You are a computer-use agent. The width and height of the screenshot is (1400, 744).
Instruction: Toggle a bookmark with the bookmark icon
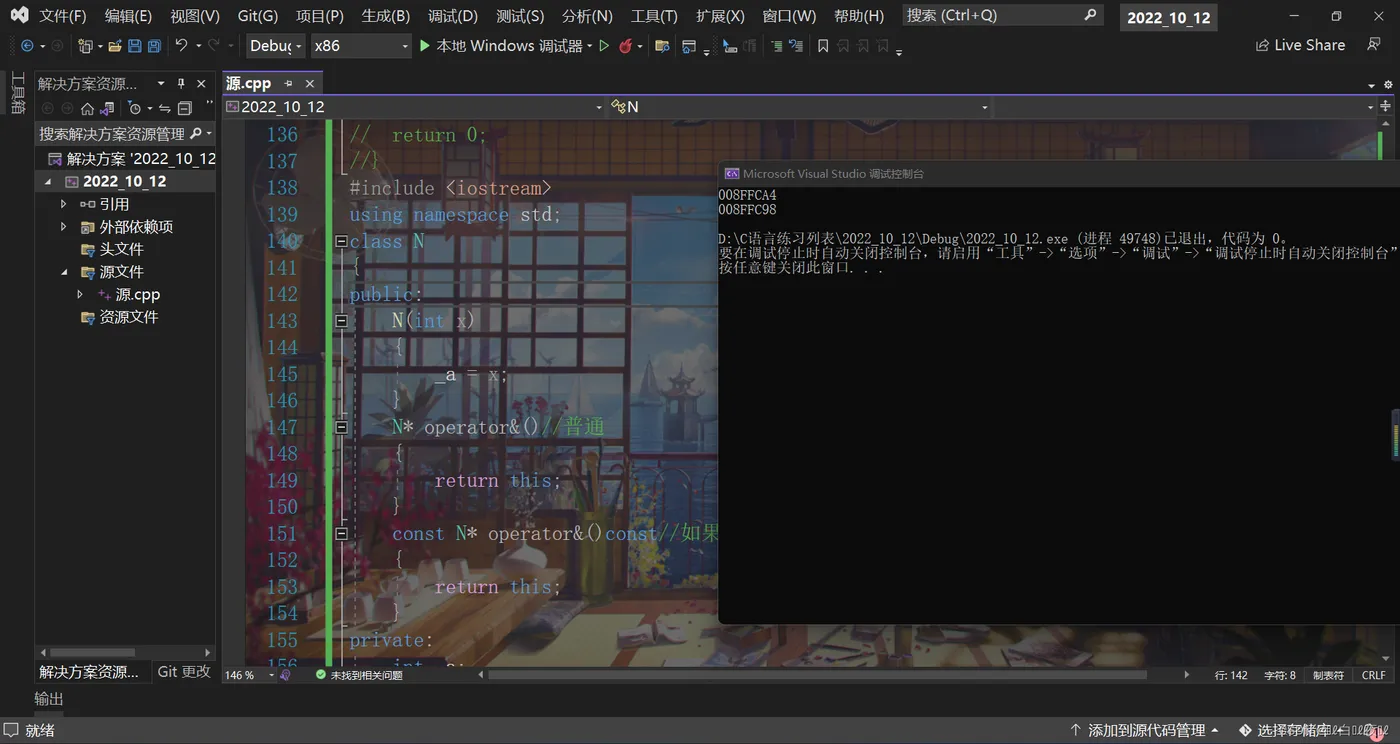pos(823,46)
